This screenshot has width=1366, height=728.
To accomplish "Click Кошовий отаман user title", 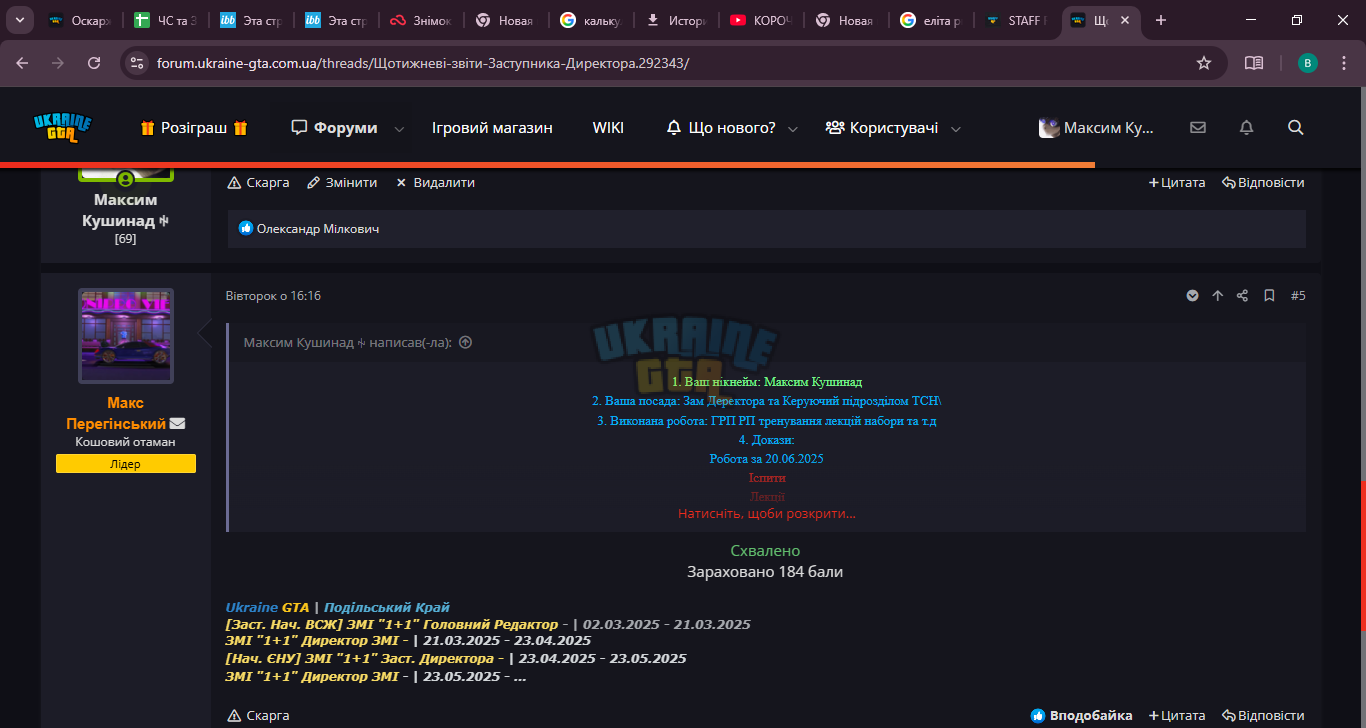I will (126, 441).
